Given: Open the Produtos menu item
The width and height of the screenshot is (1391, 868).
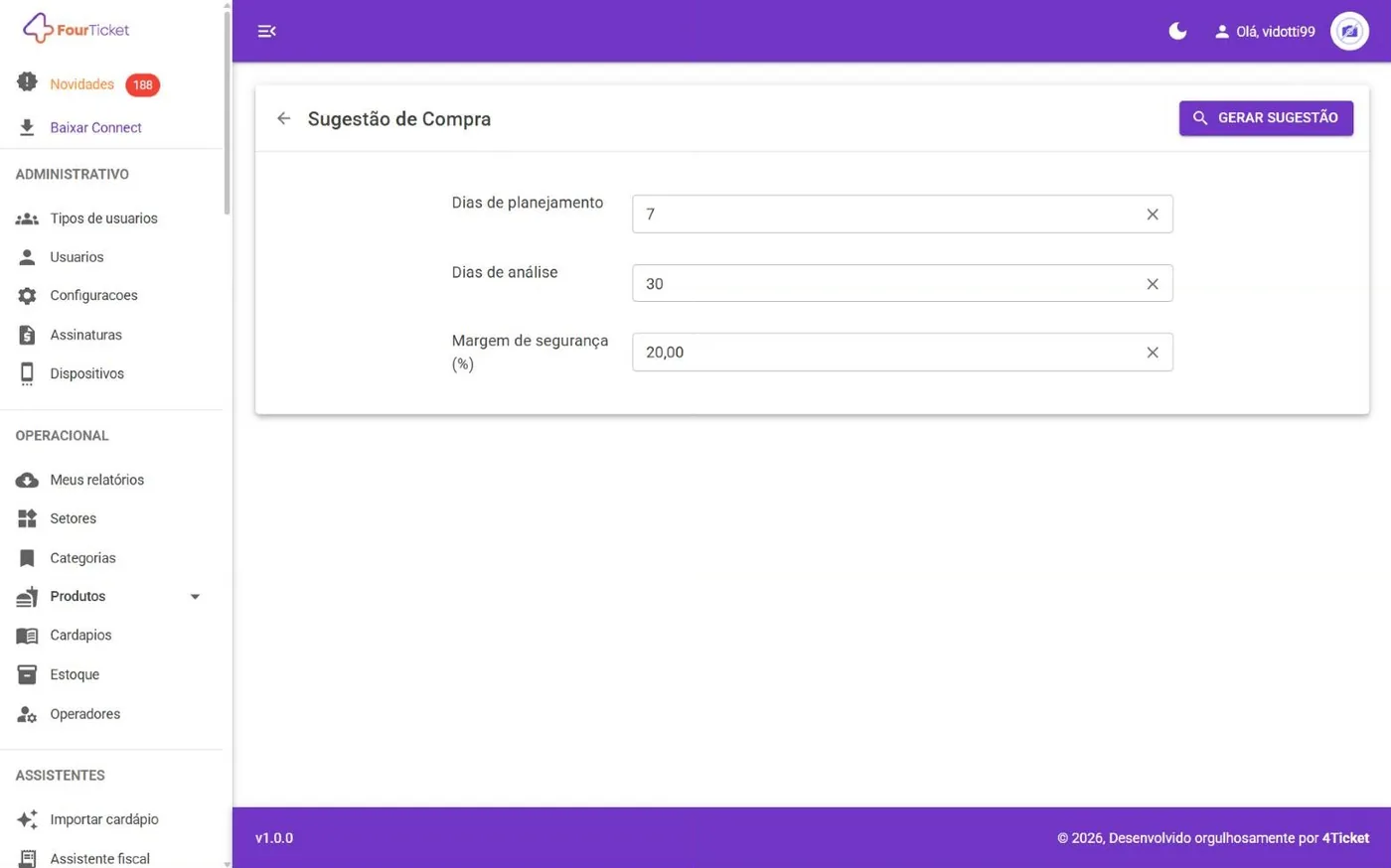Looking at the screenshot, I should coord(77,597).
